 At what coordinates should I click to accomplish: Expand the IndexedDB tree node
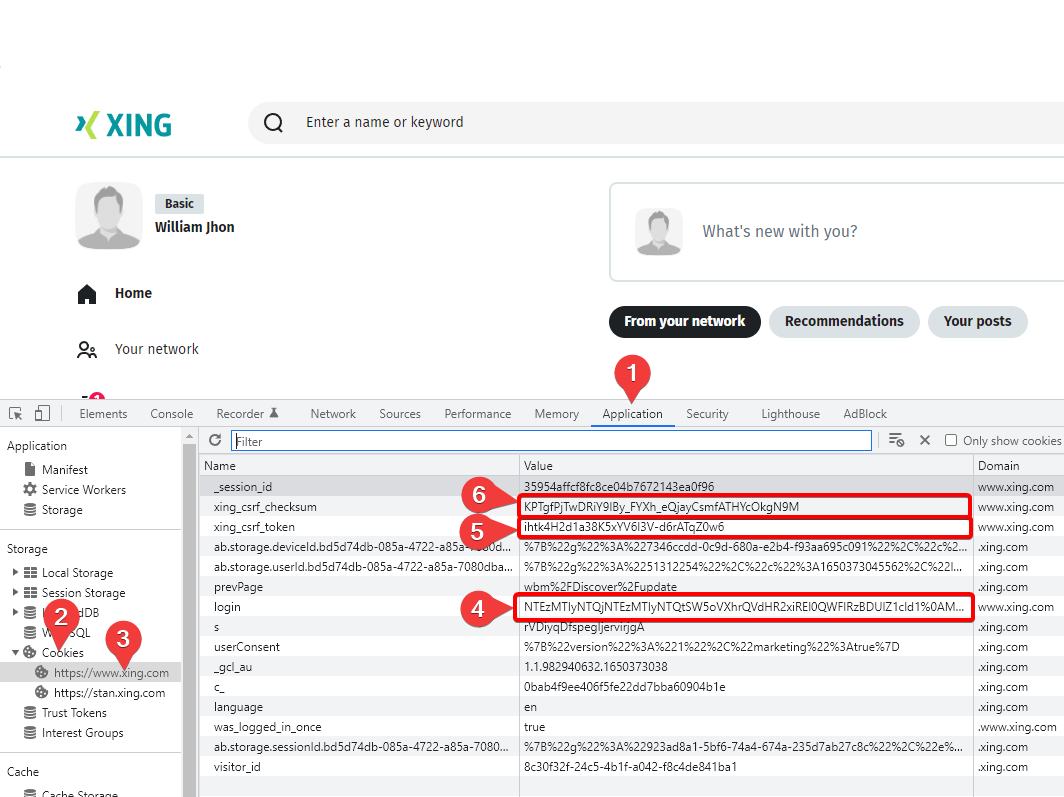[x=15, y=612]
